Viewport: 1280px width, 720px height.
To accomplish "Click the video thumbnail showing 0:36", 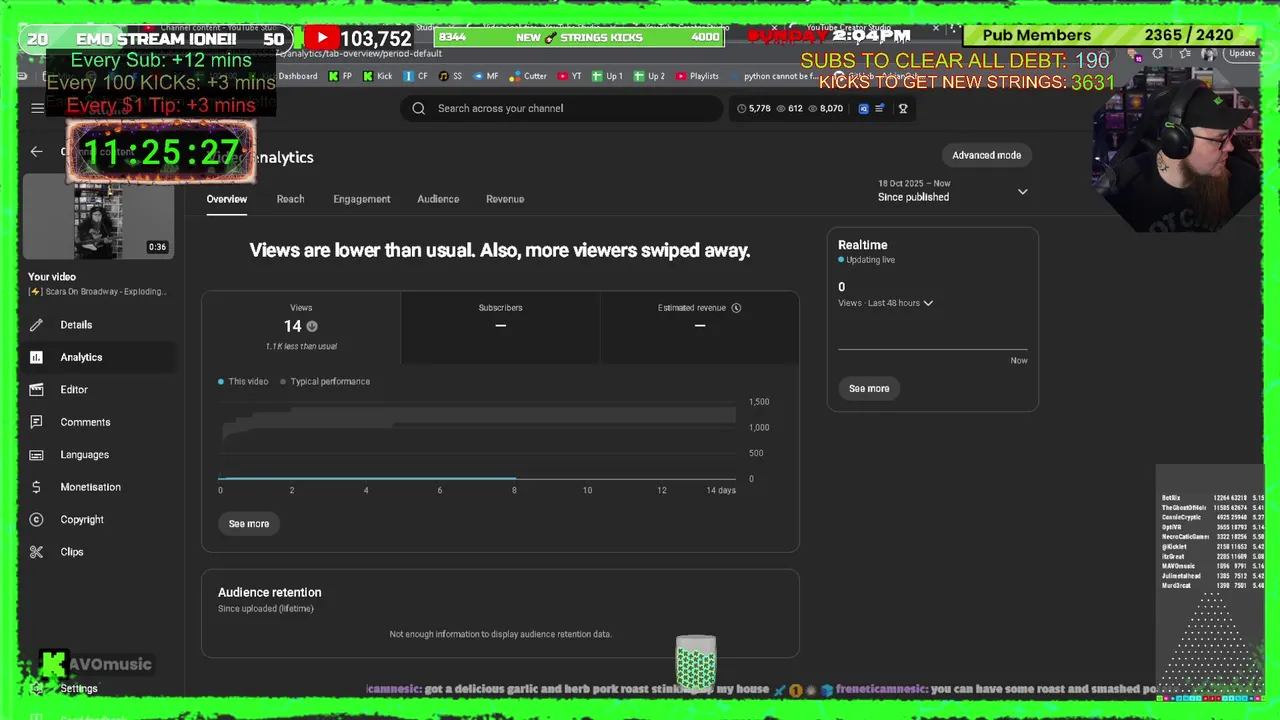I will (98, 217).
